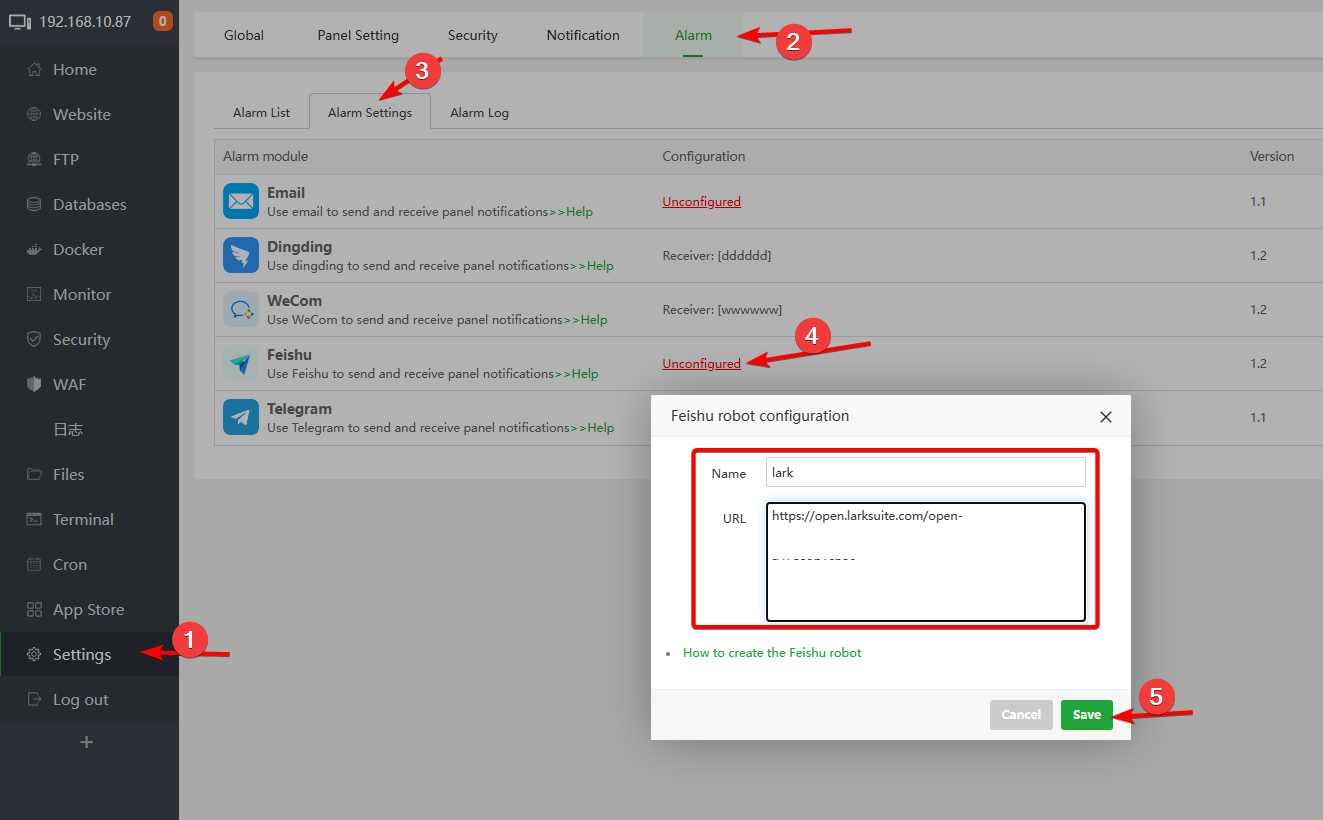Click Unconfigured link for Feishu
The image size is (1323, 820).
(702, 363)
